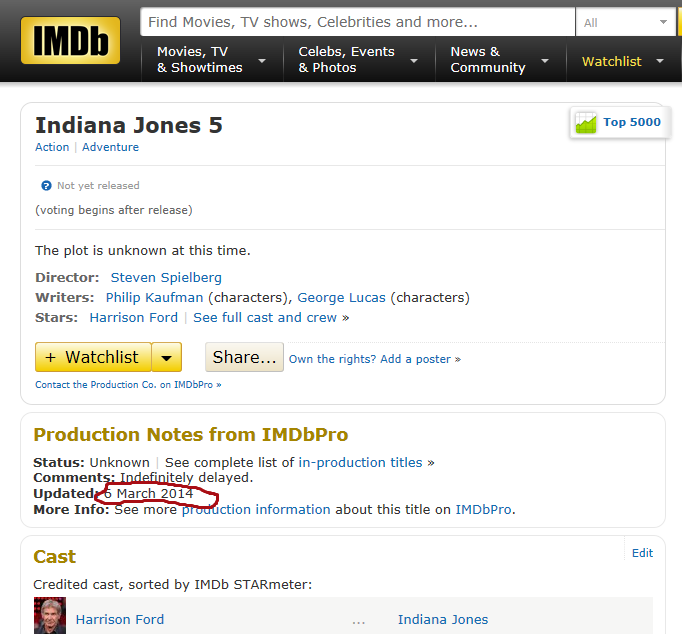Click See full cast and crew link
Image resolution: width=682 pixels, height=634 pixels.
click(x=265, y=317)
